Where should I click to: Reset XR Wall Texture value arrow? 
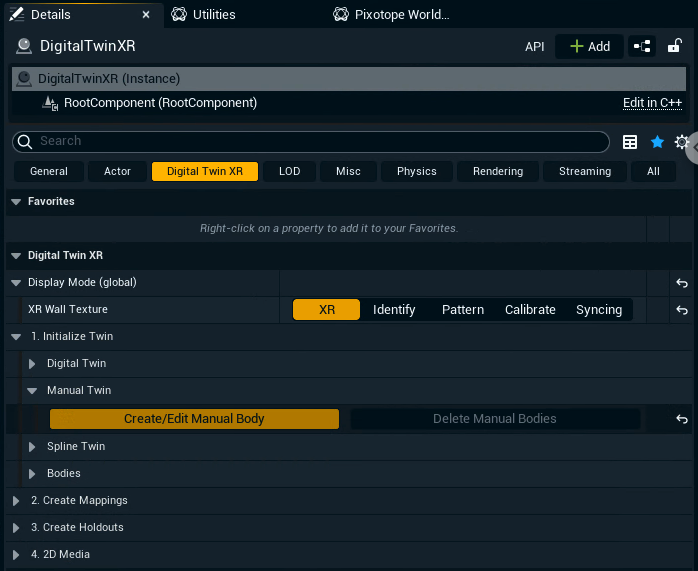(x=682, y=310)
